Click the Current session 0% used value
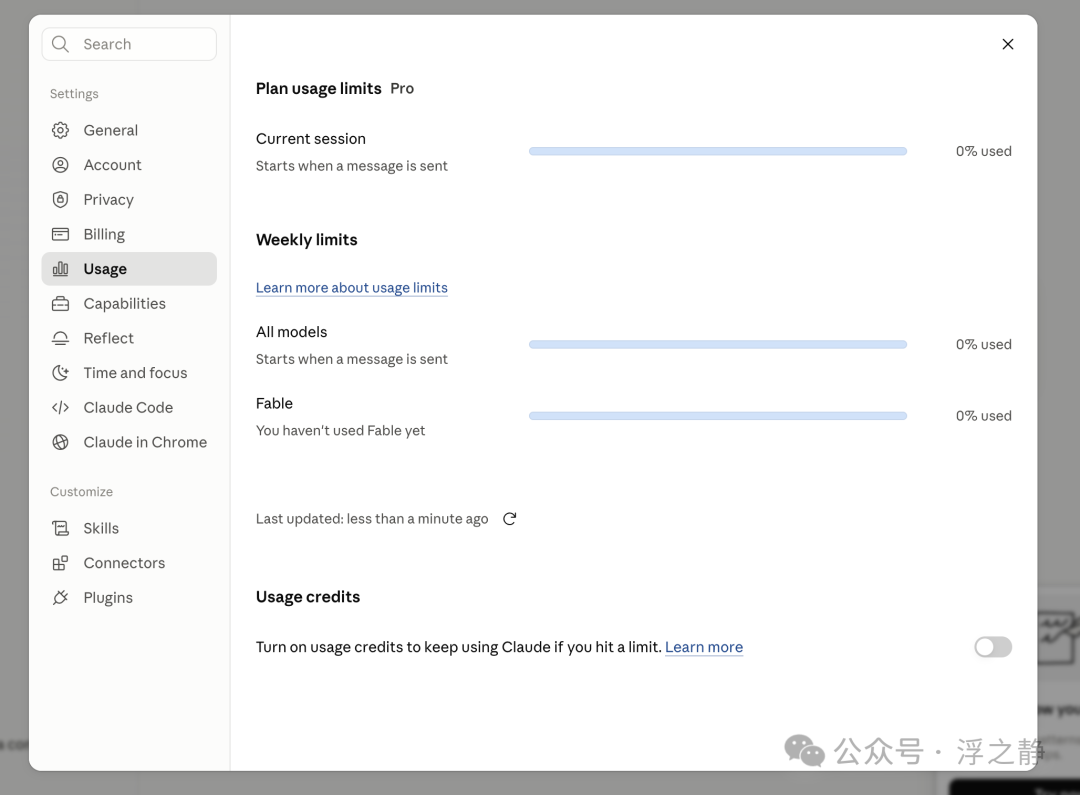This screenshot has width=1080, height=795. click(x=984, y=152)
